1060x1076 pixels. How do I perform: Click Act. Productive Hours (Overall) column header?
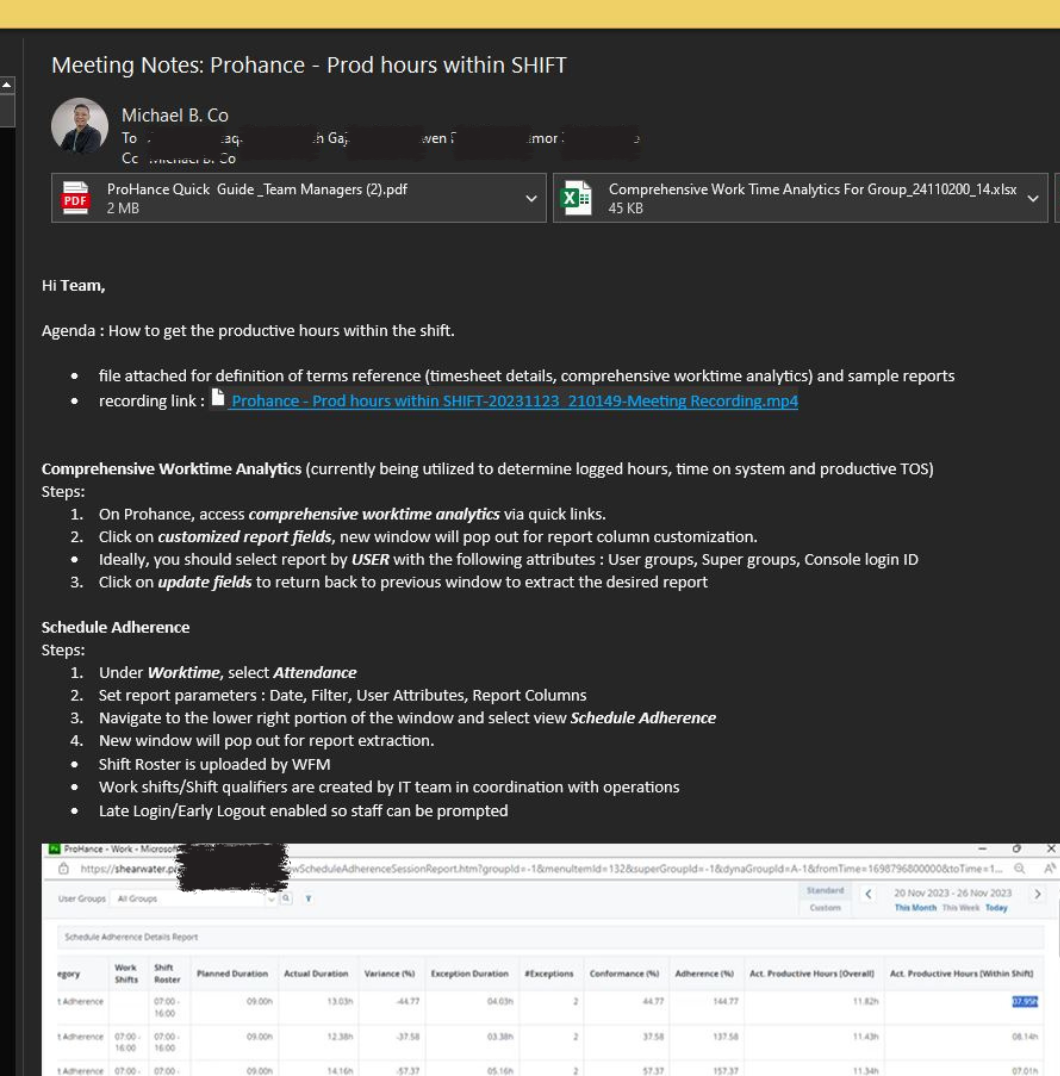pyautogui.click(x=812, y=974)
